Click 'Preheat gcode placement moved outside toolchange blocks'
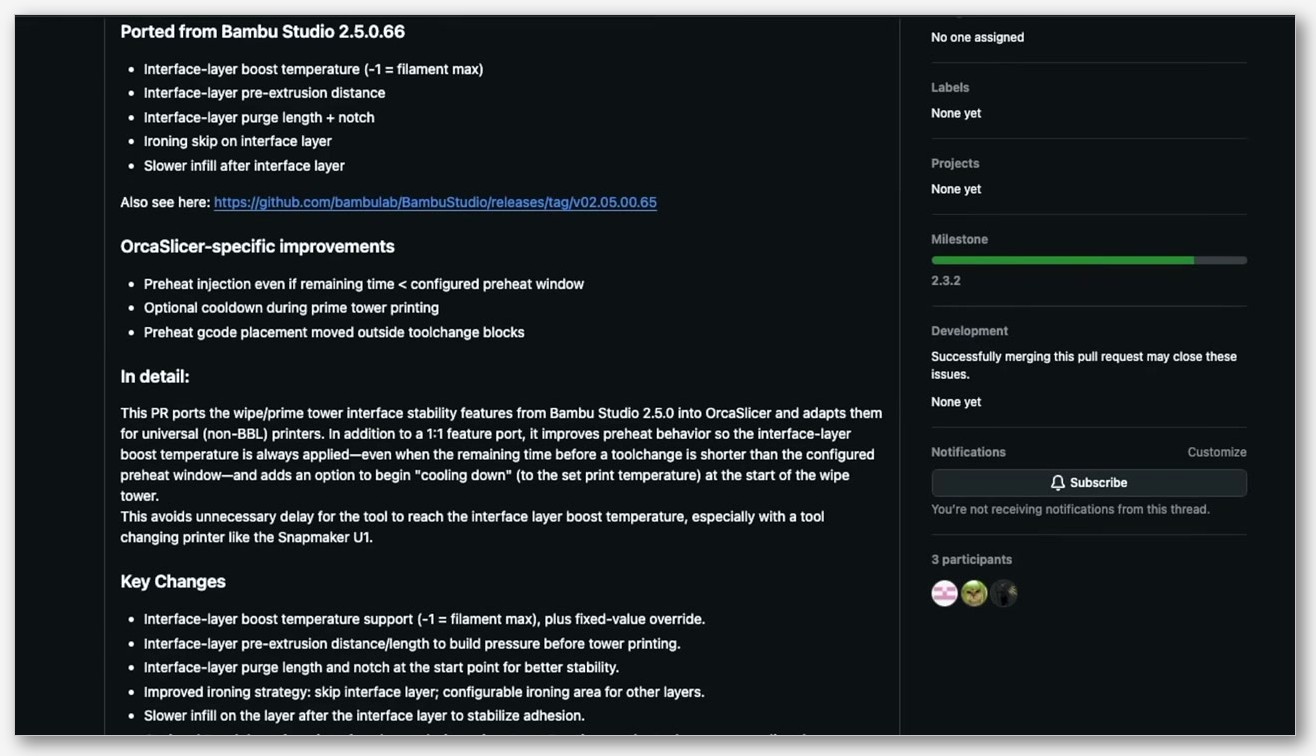The width and height of the screenshot is (1316, 756). coord(334,332)
